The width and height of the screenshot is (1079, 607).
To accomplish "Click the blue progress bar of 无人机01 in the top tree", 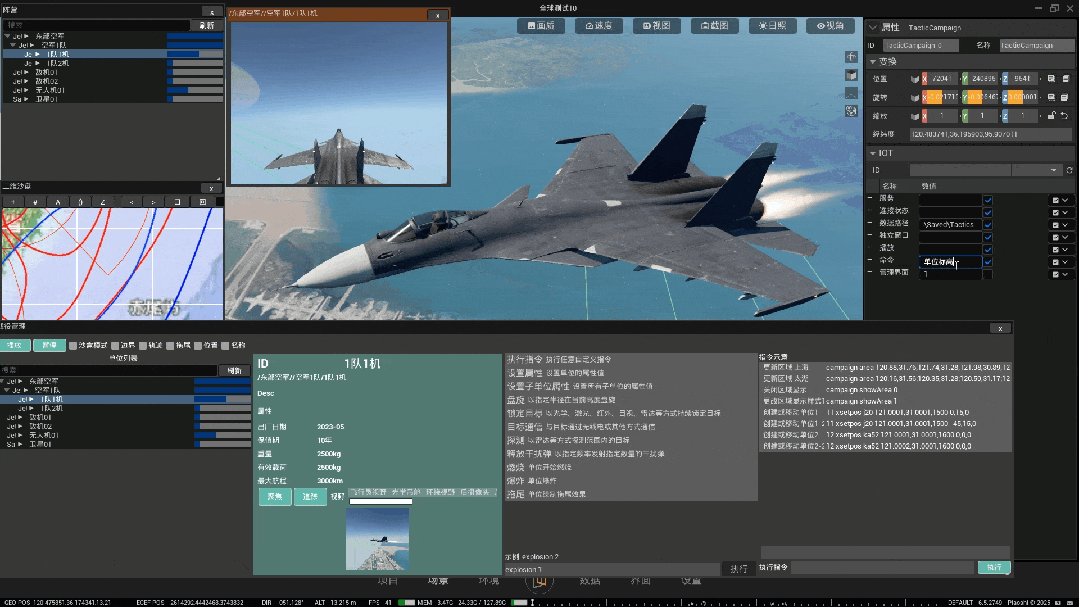I will pyautogui.click(x=195, y=90).
